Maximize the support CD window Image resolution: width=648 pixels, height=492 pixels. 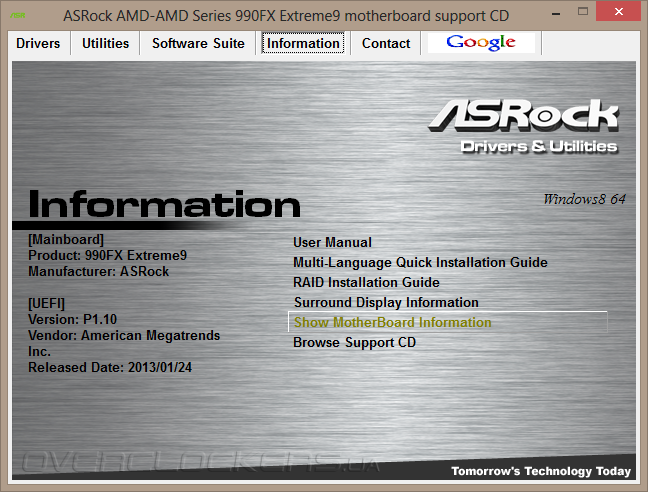pyautogui.click(x=583, y=12)
